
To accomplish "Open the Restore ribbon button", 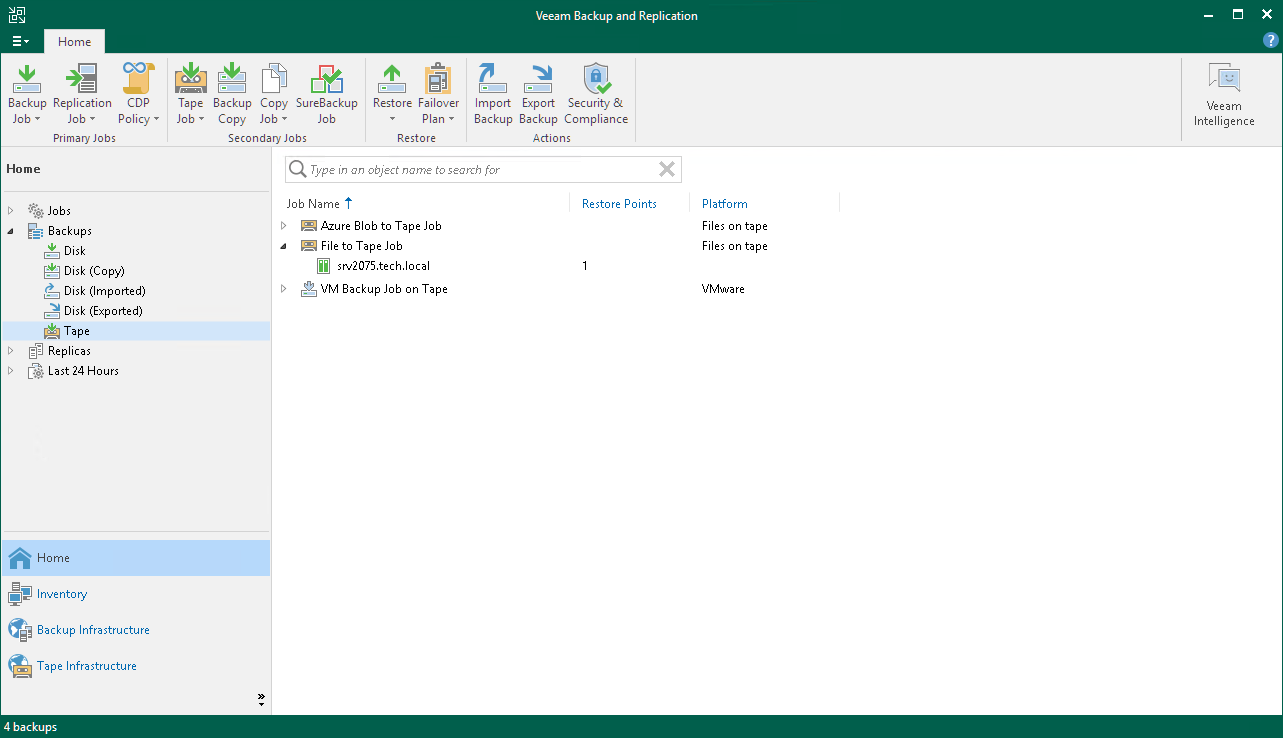I will pos(392,94).
